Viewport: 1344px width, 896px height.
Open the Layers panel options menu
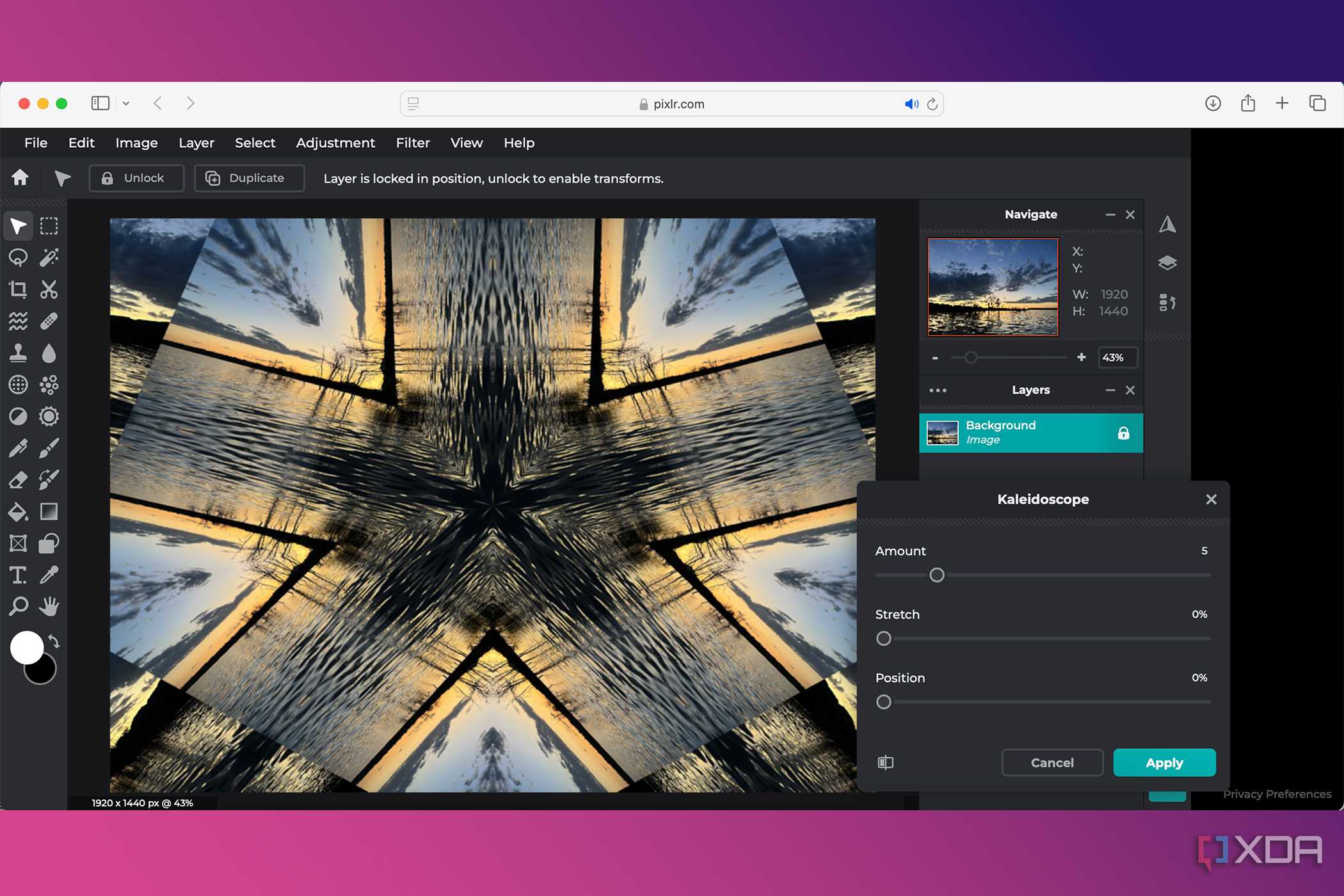click(x=938, y=390)
